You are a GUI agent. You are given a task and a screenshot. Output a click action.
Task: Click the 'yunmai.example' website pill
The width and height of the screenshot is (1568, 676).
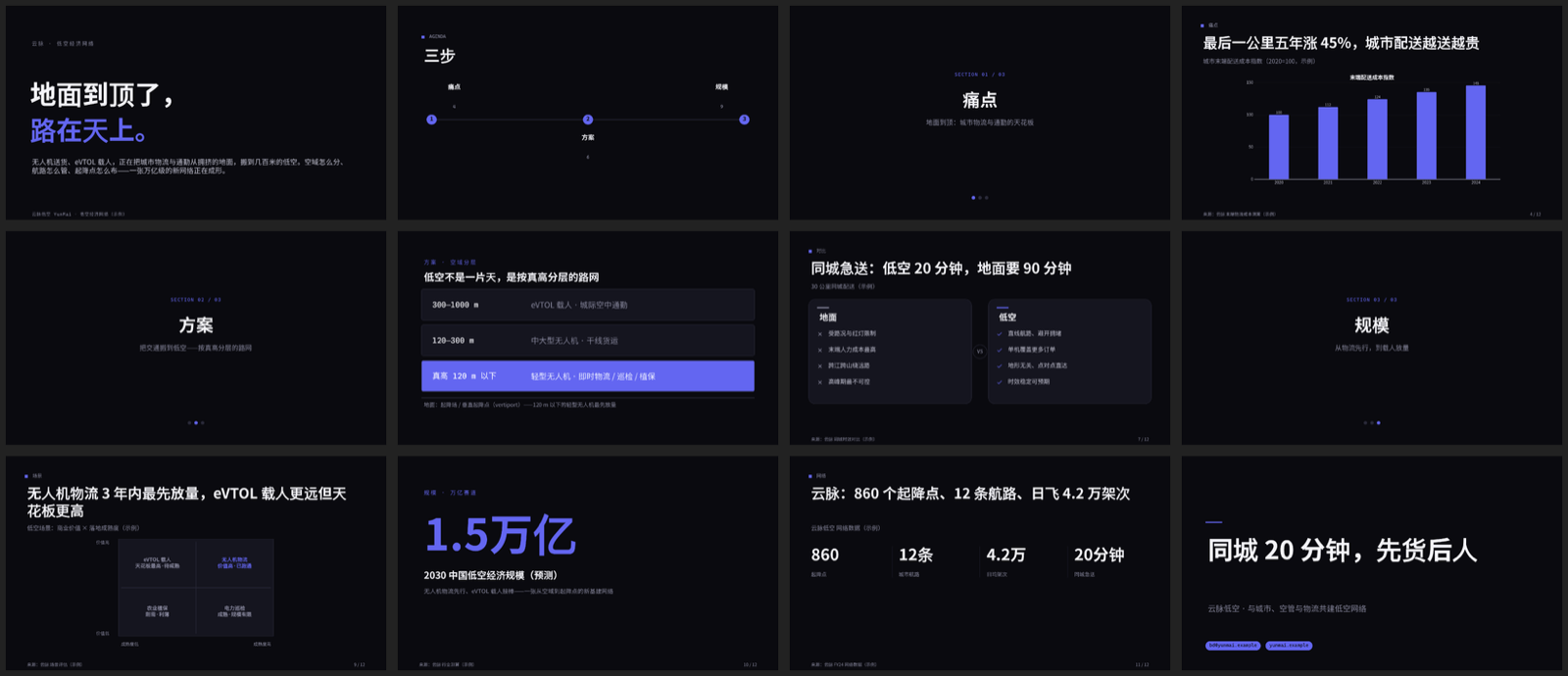point(1289,646)
